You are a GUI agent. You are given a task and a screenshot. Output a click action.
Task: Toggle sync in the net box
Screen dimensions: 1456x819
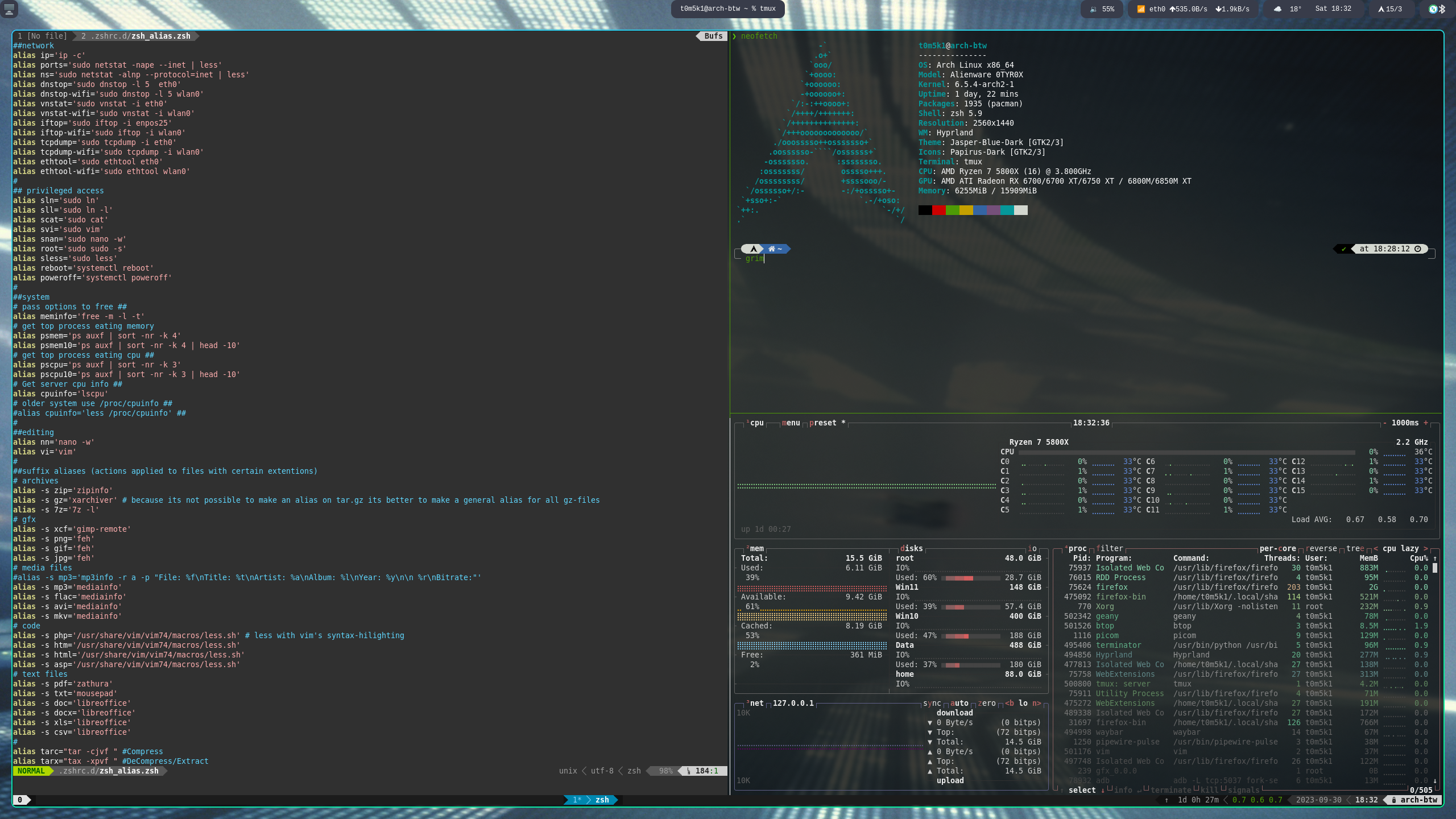coord(932,703)
